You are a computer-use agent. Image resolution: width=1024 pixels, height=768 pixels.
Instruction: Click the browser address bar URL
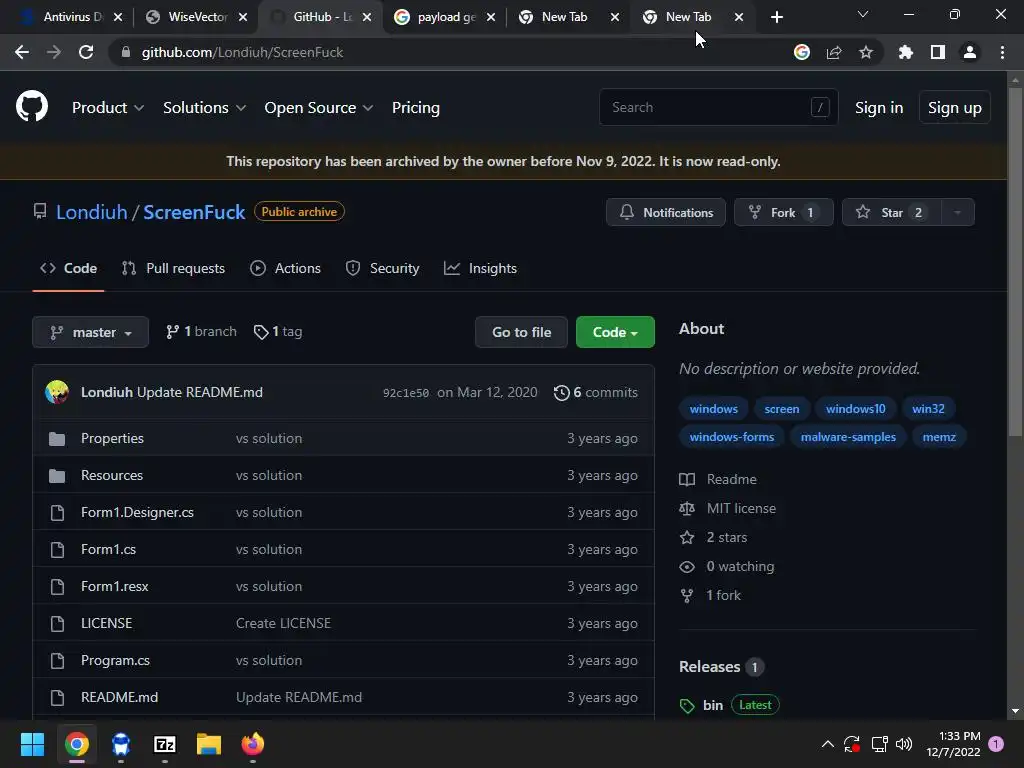click(x=242, y=52)
